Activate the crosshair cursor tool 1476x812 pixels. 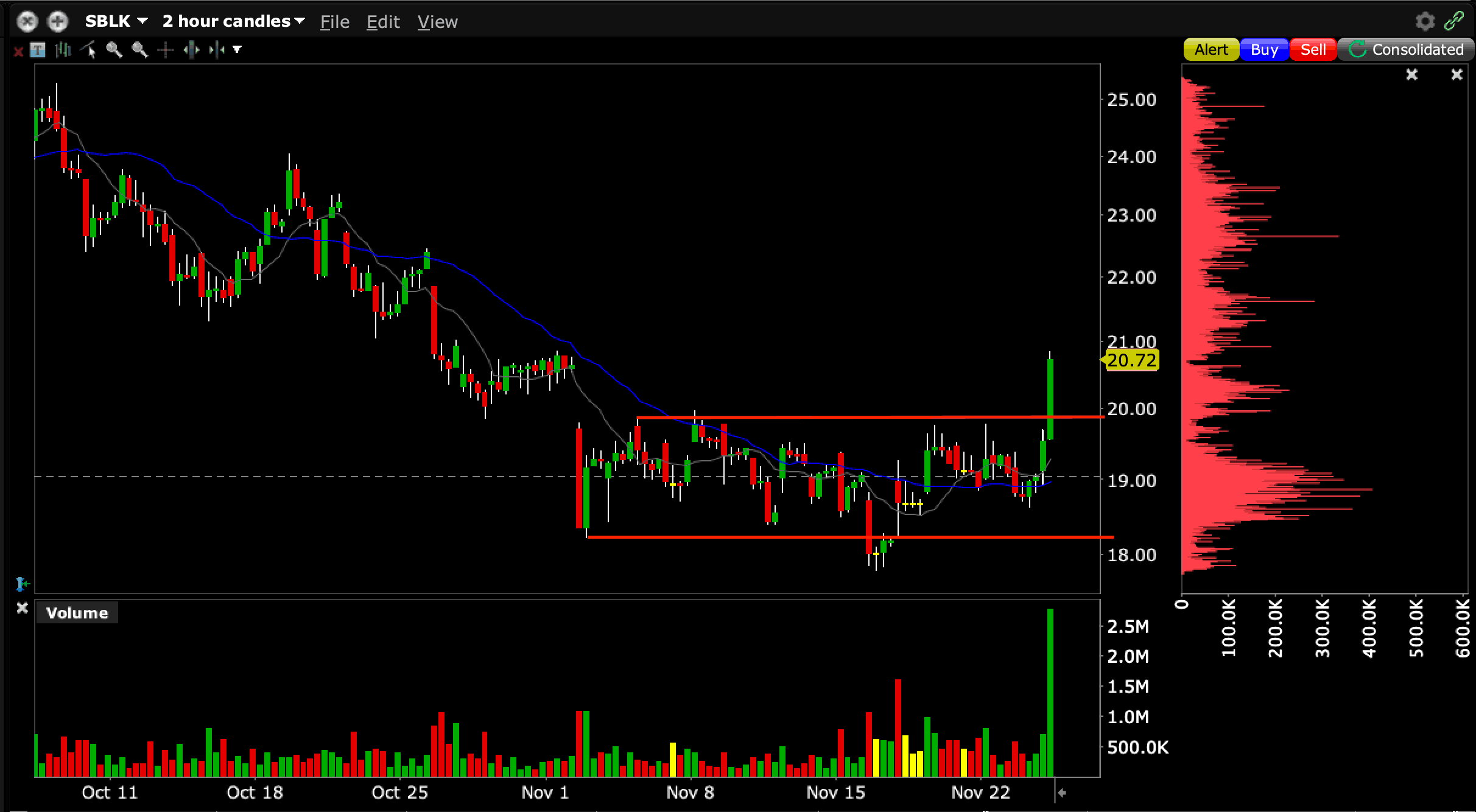(x=165, y=50)
